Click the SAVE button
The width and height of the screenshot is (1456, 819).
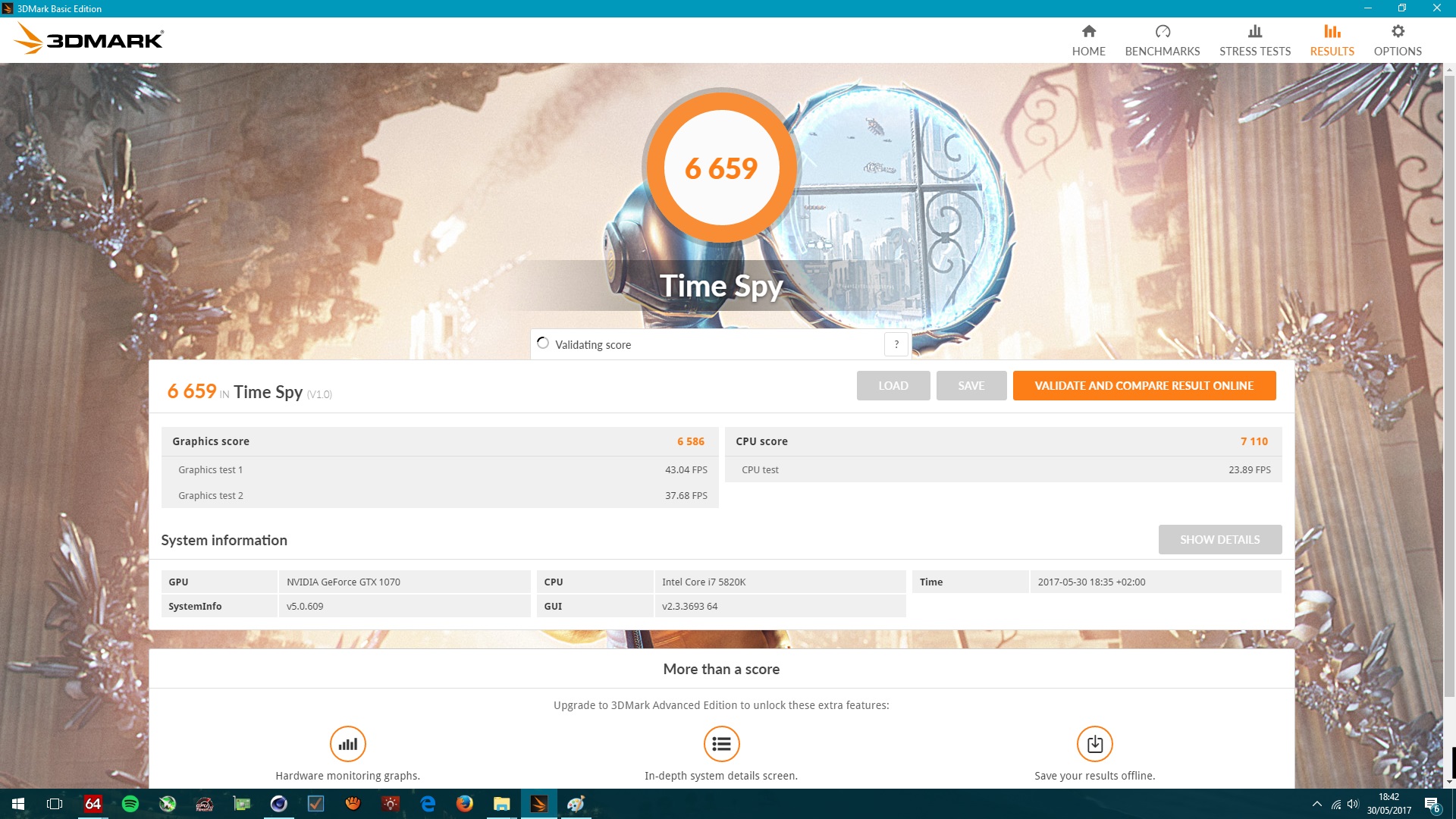[971, 385]
